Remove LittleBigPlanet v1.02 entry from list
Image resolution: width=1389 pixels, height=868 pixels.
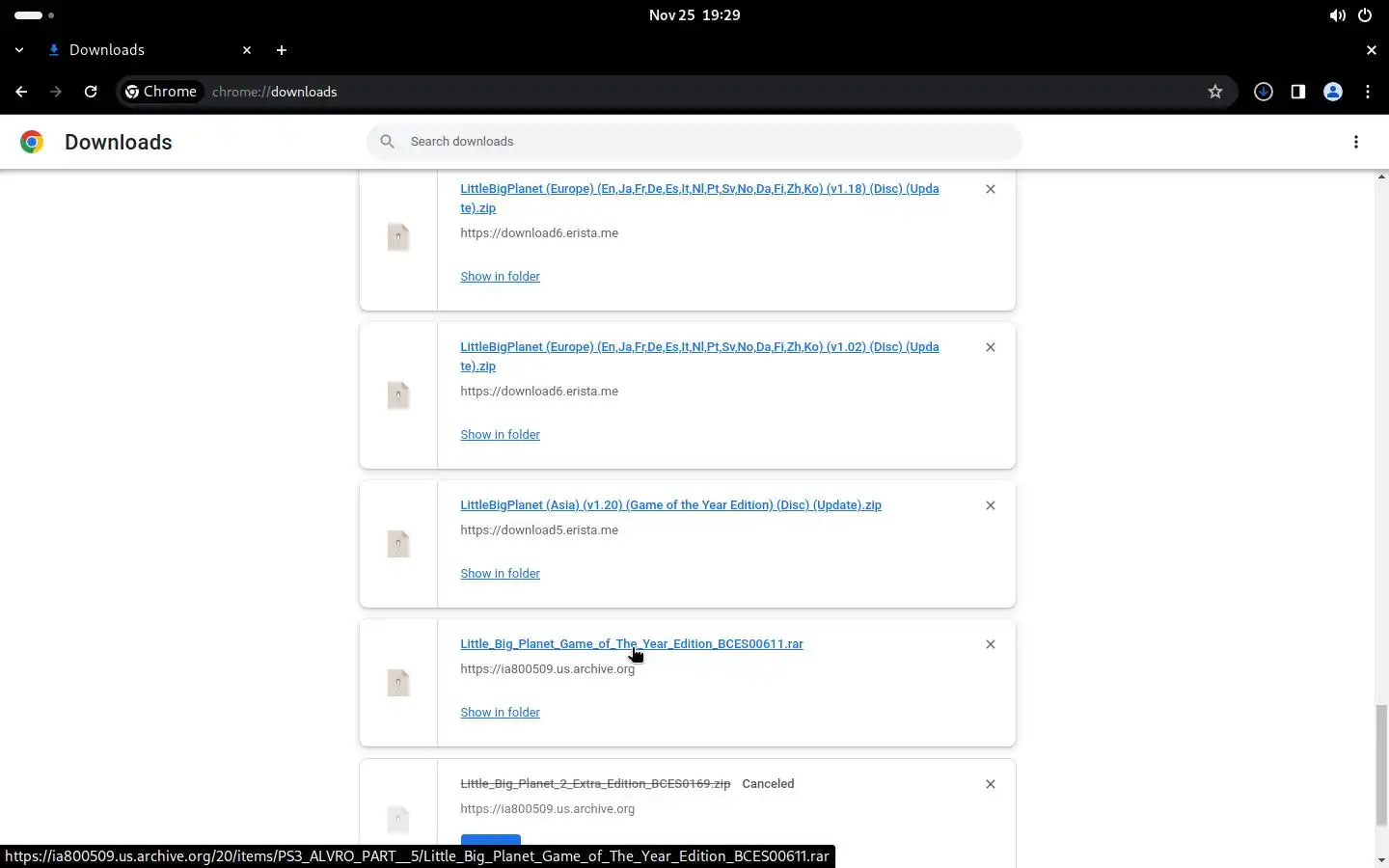point(991,347)
